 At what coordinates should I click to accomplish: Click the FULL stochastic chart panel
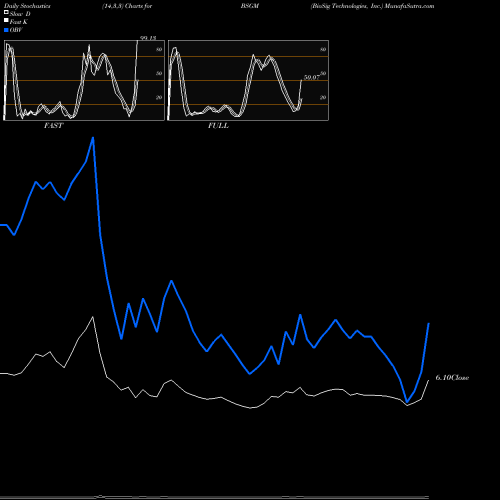tap(248, 80)
